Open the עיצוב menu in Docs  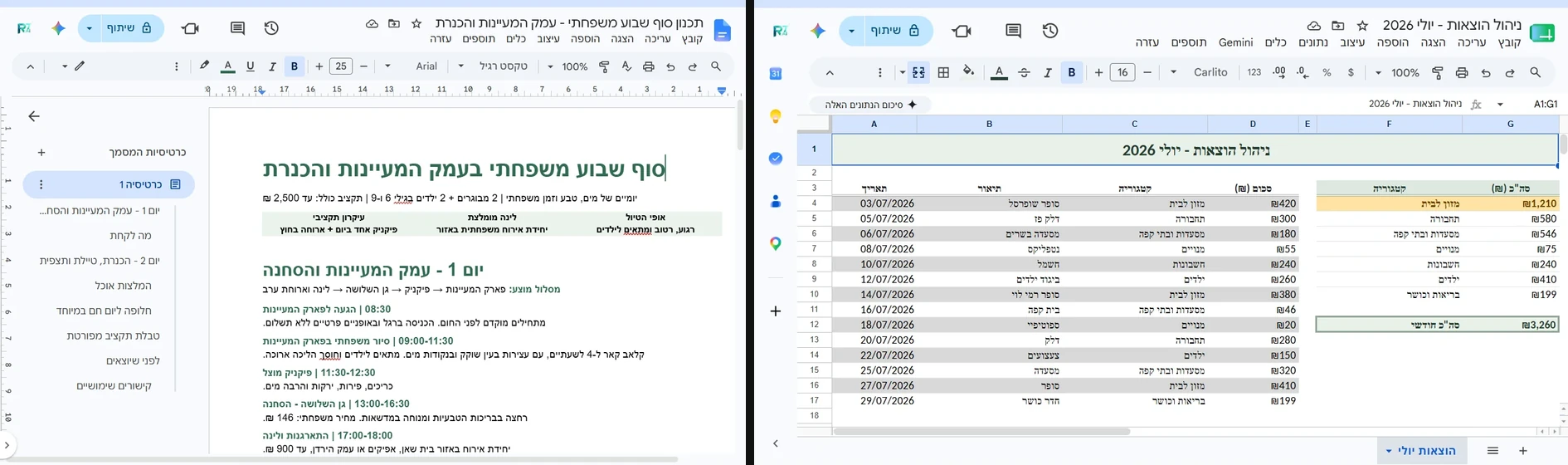pyautogui.click(x=548, y=39)
